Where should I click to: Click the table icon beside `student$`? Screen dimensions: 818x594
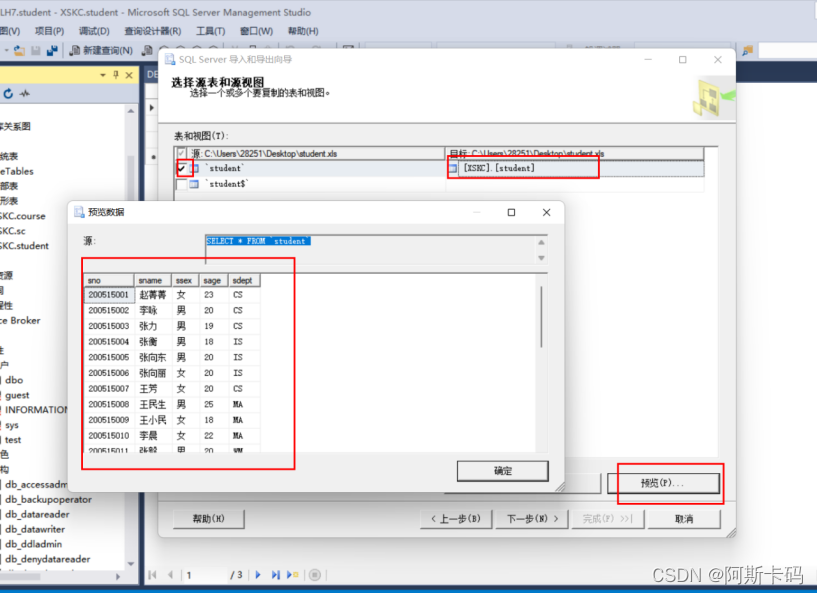(x=194, y=184)
